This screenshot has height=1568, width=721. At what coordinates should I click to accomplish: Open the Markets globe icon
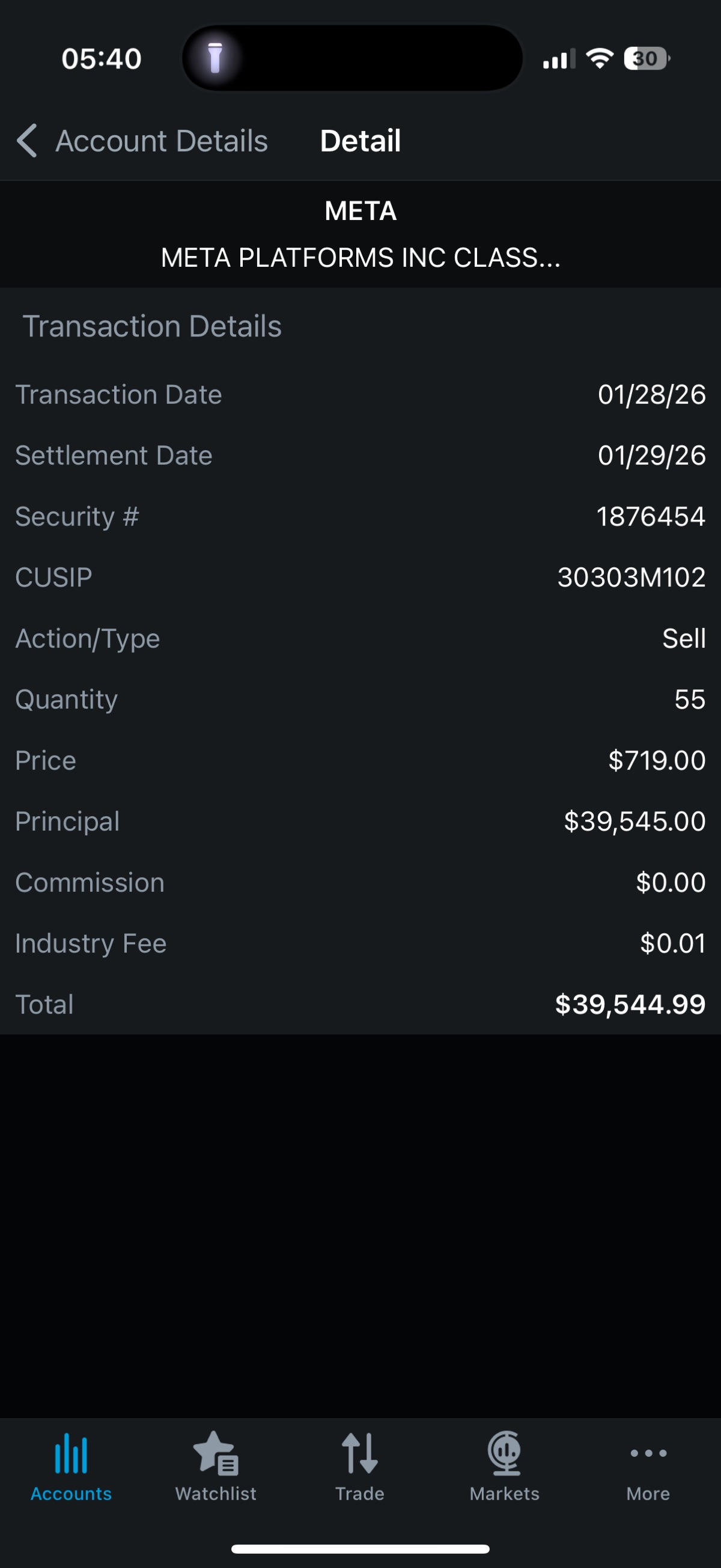(x=504, y=1454)
